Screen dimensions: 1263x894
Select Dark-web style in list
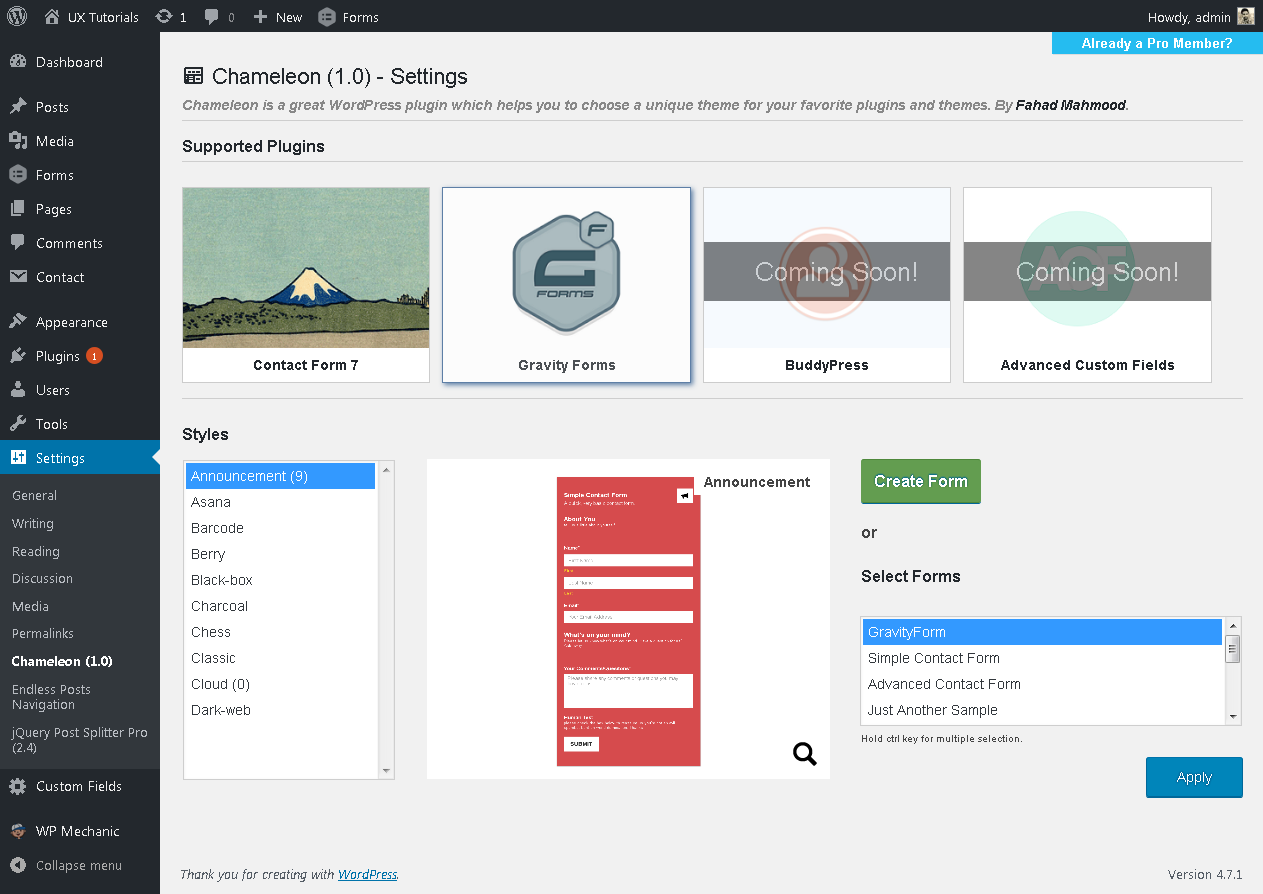[280, 710]
